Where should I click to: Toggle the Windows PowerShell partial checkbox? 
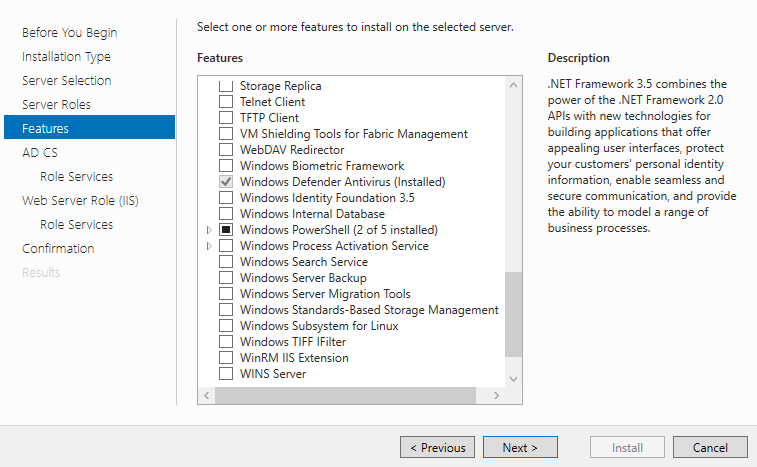pos(225,229)
